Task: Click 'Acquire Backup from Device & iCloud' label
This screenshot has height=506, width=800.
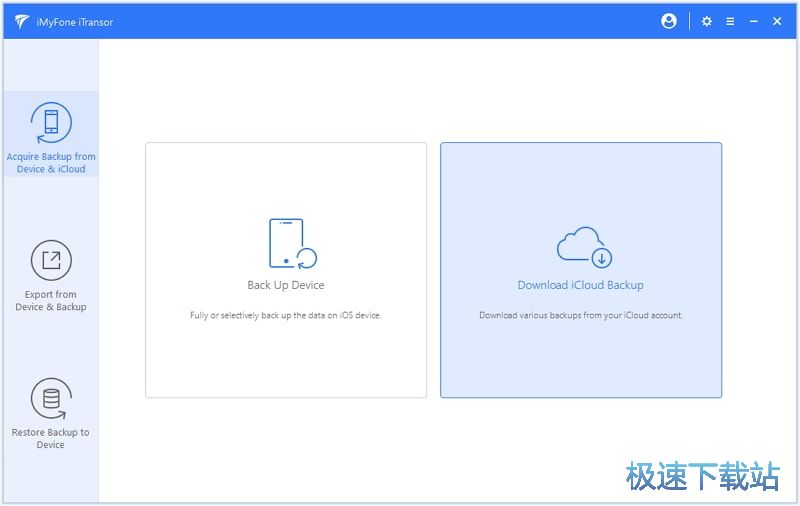Action: 51,163
